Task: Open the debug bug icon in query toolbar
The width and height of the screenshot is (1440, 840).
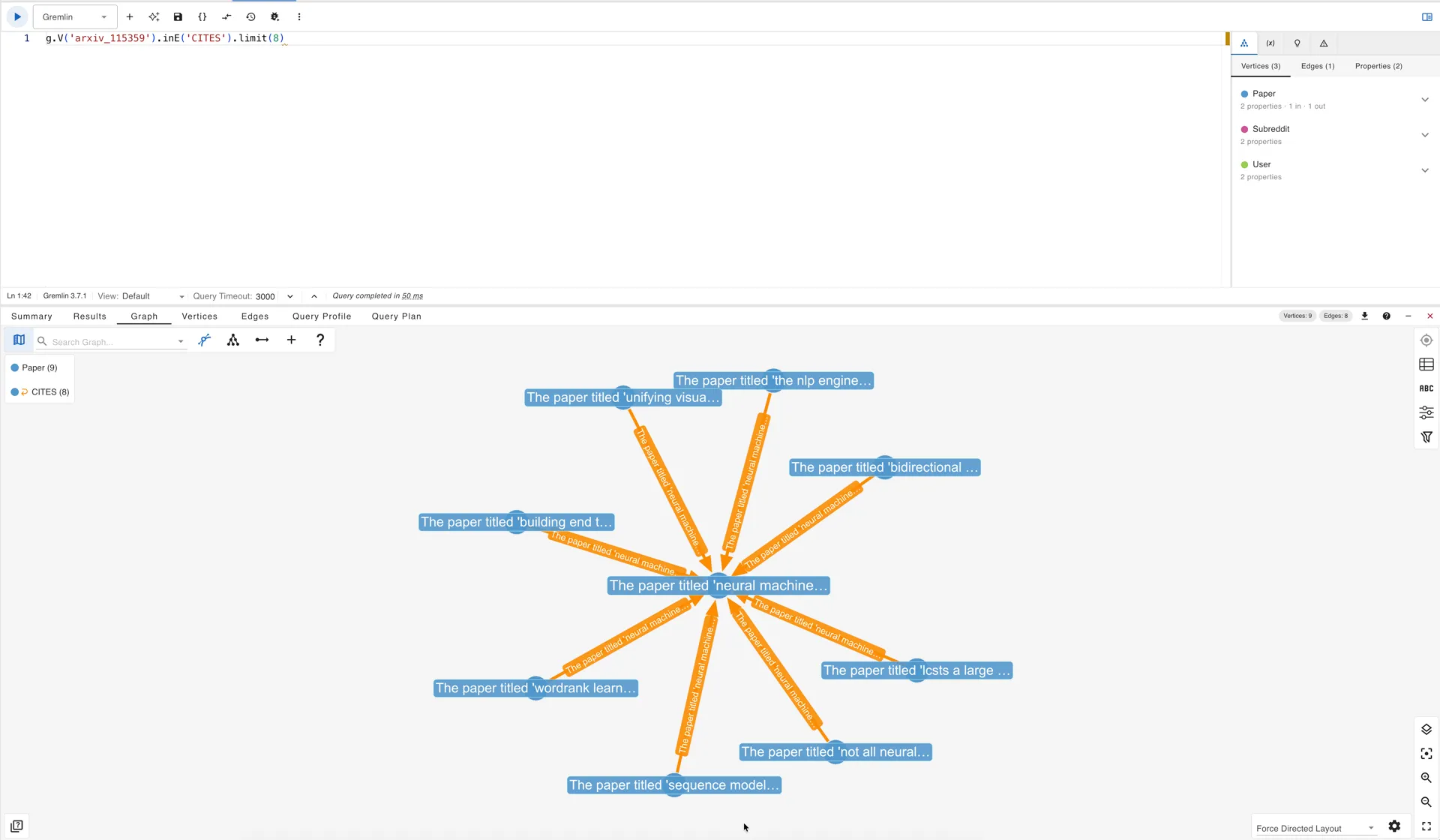Action: 275,16
